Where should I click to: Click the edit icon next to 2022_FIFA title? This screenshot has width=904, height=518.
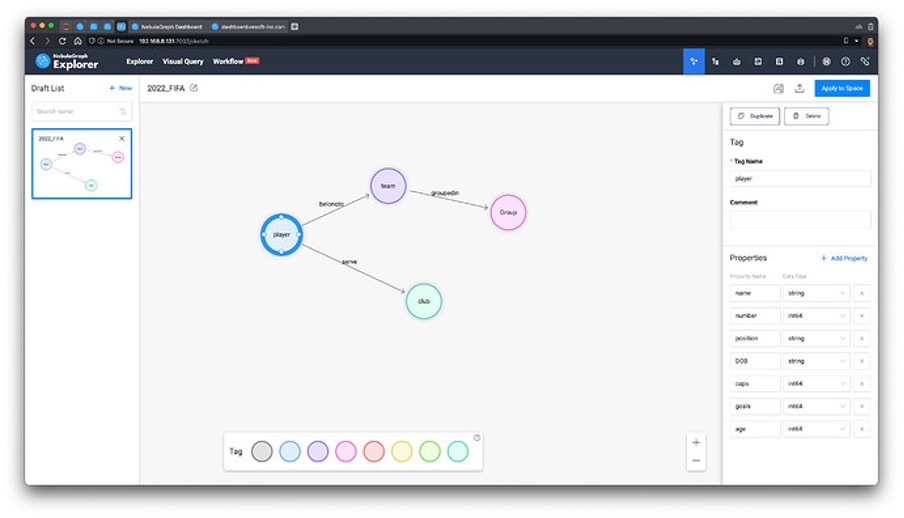pyautogui.click(x=194, y=88)
